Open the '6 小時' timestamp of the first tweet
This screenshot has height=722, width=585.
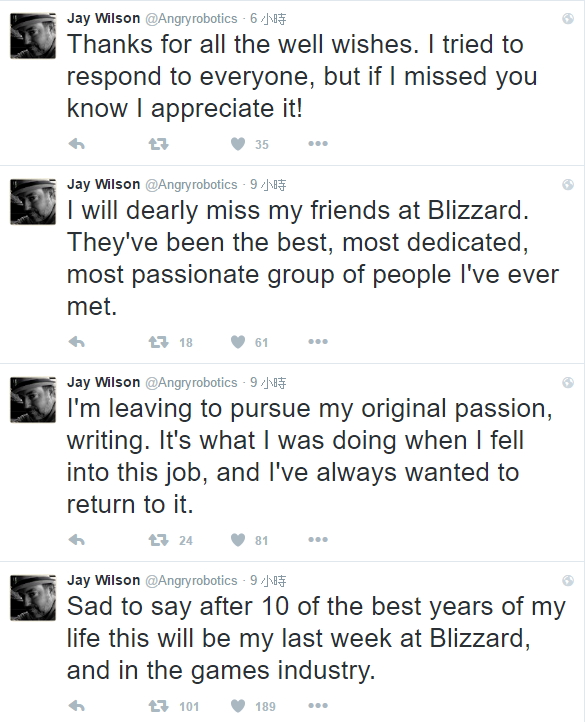click(268, 18)
